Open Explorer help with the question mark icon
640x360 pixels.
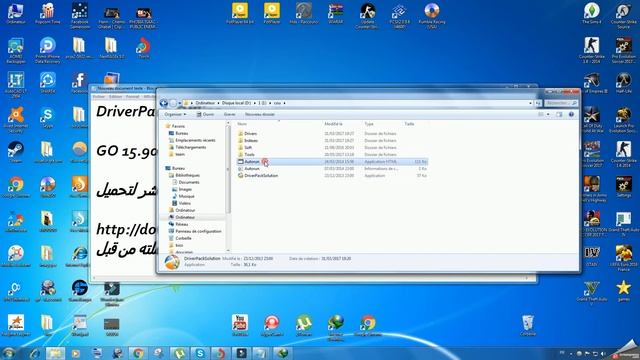pos(571,114)
